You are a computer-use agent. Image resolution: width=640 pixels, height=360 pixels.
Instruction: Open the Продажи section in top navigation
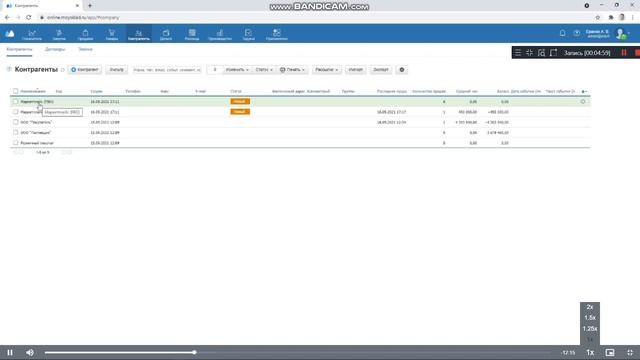click(x=85, y=34)
